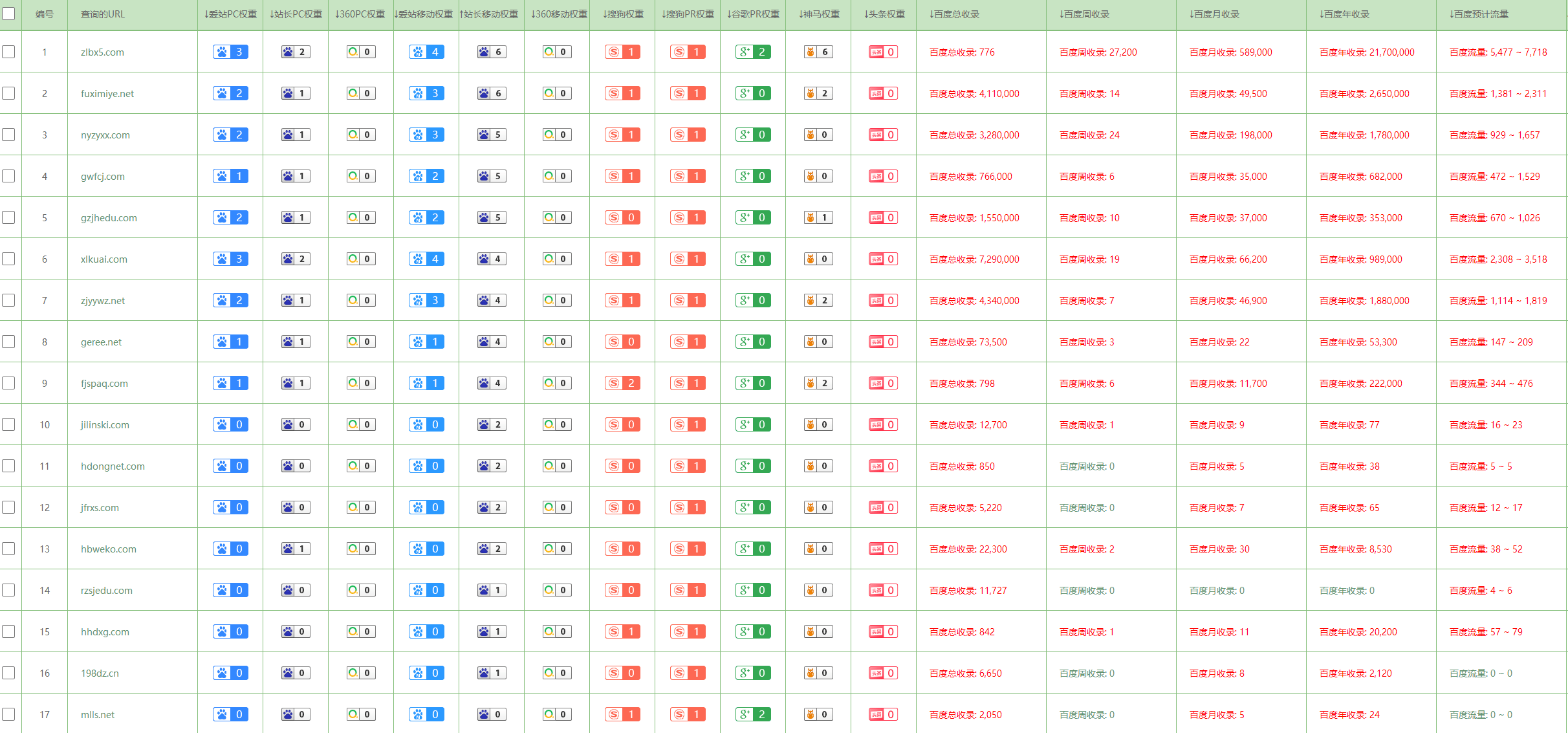
Task: Sort by 搜狗权重 column header
Action: [x=623, y=14]
